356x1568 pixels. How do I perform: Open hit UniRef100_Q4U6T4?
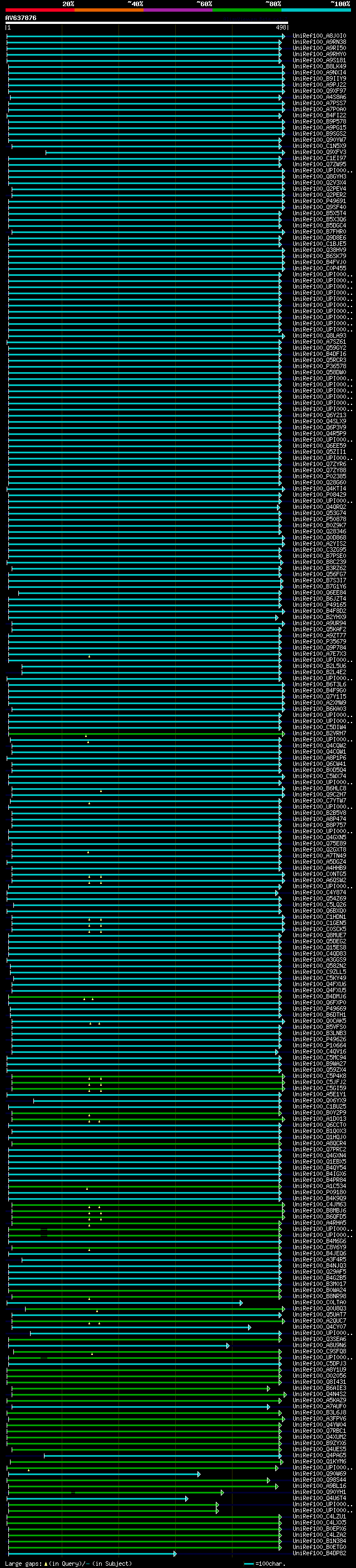point(319,1498)
